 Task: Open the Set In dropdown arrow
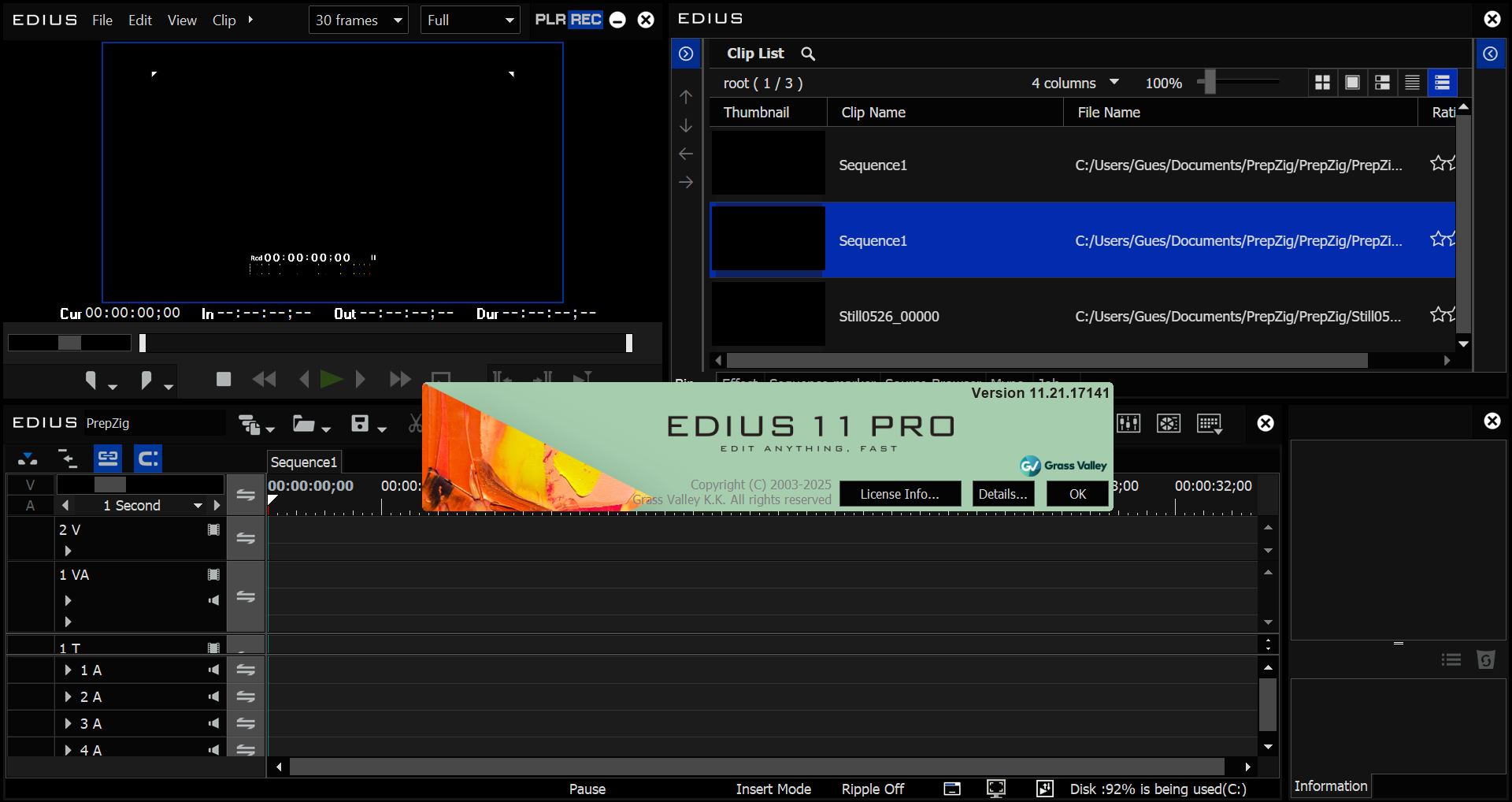(x=113, y=387)
